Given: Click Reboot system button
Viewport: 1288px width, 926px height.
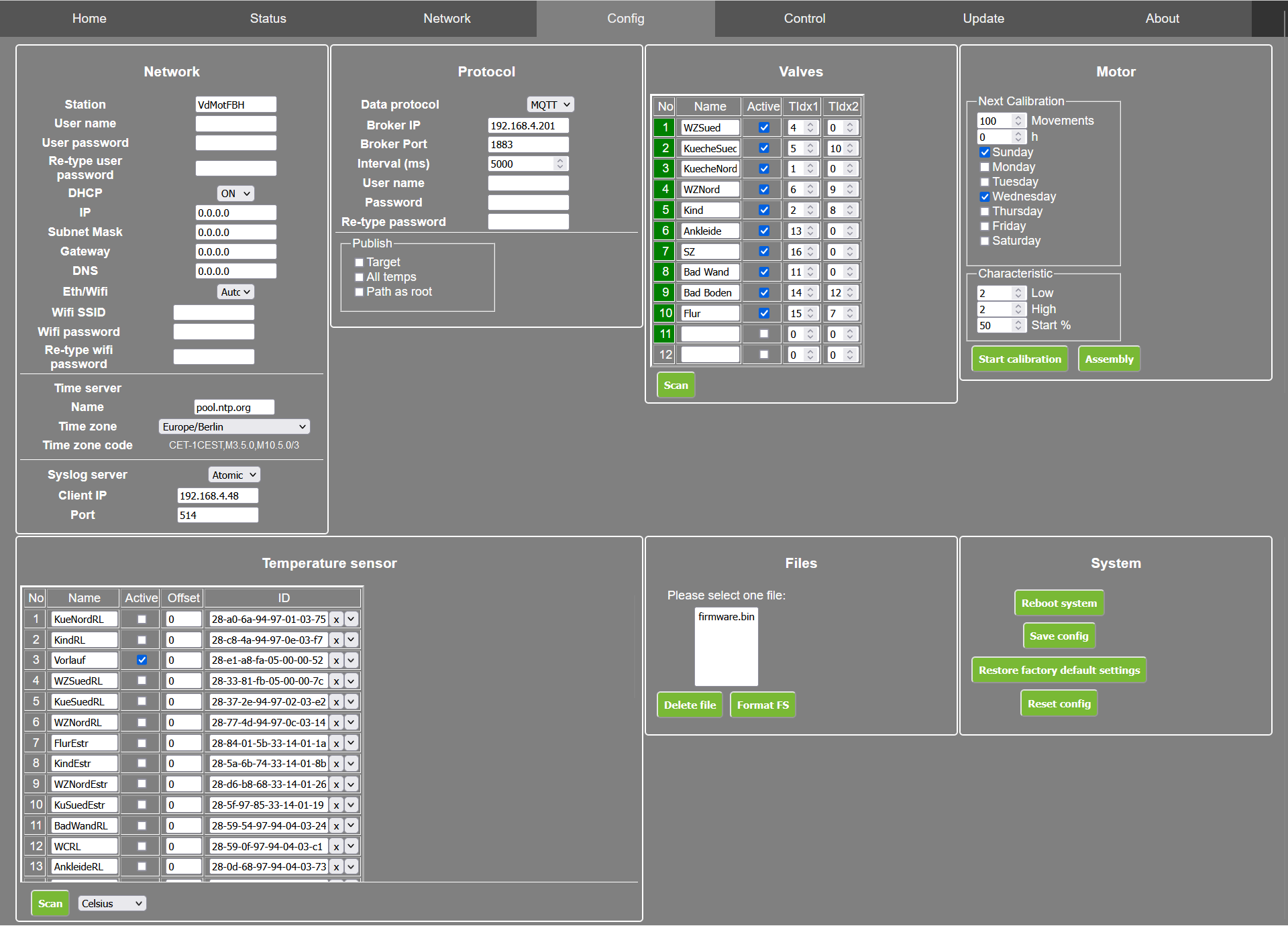Looking at the screenshot, I should click(x=1059, y=603).
